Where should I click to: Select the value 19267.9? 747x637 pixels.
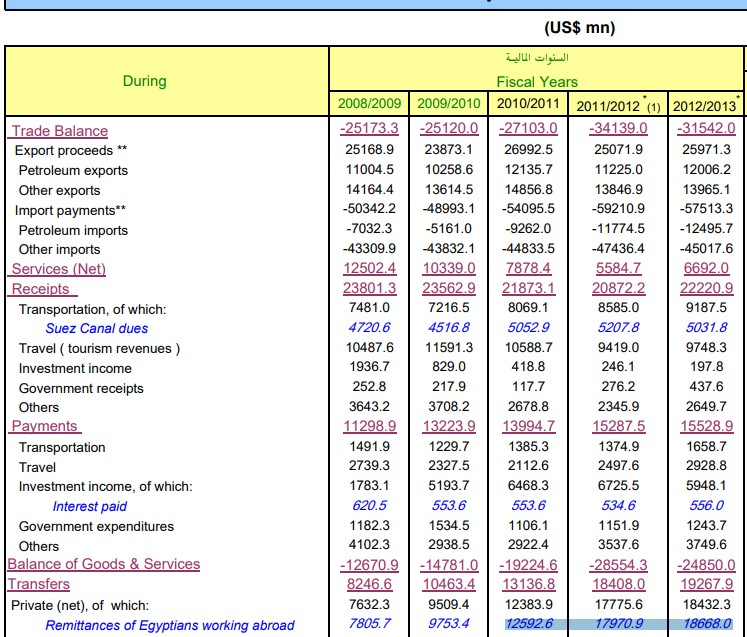tap(706, 584)
